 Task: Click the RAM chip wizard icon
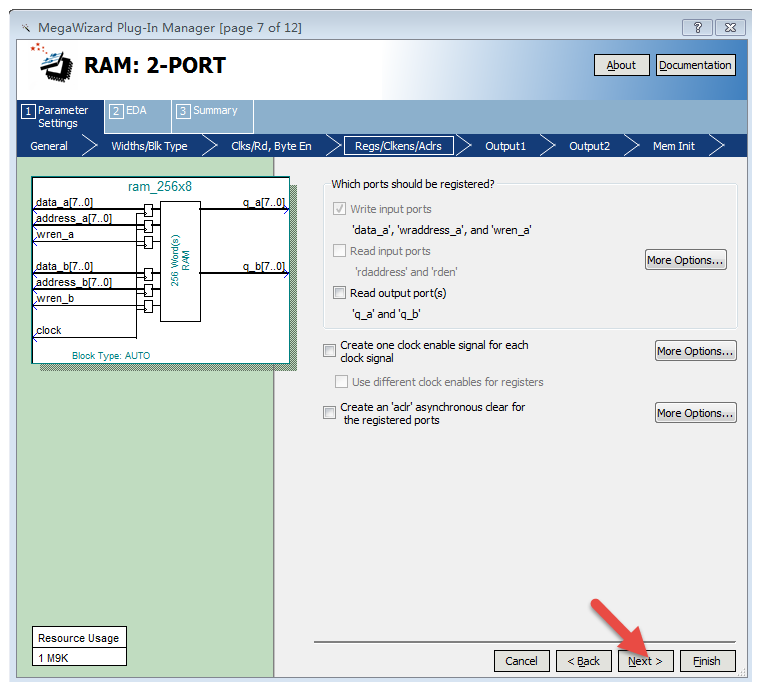[x=54, y=63]
